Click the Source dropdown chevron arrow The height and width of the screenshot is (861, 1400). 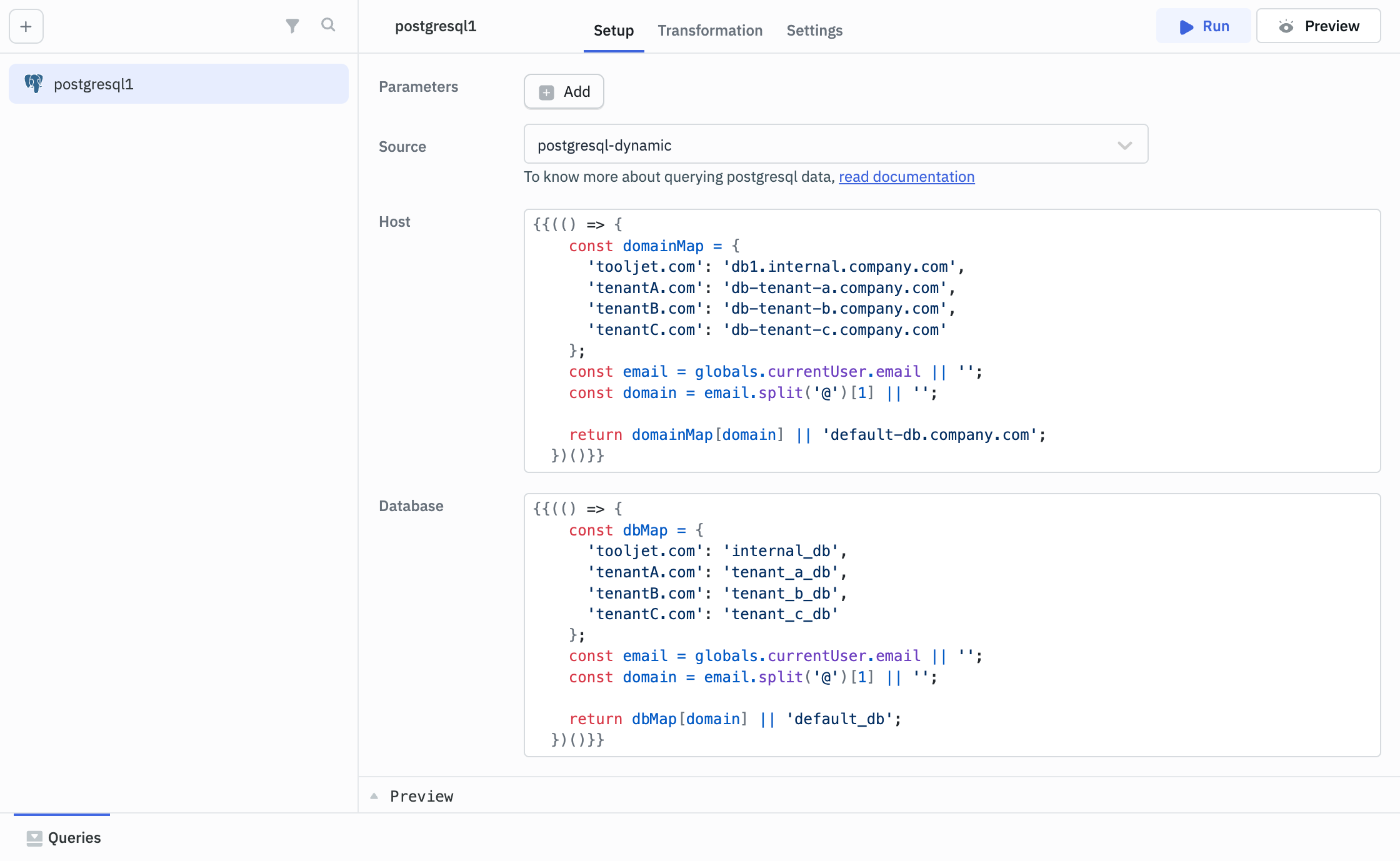(x=1124, y=146)
